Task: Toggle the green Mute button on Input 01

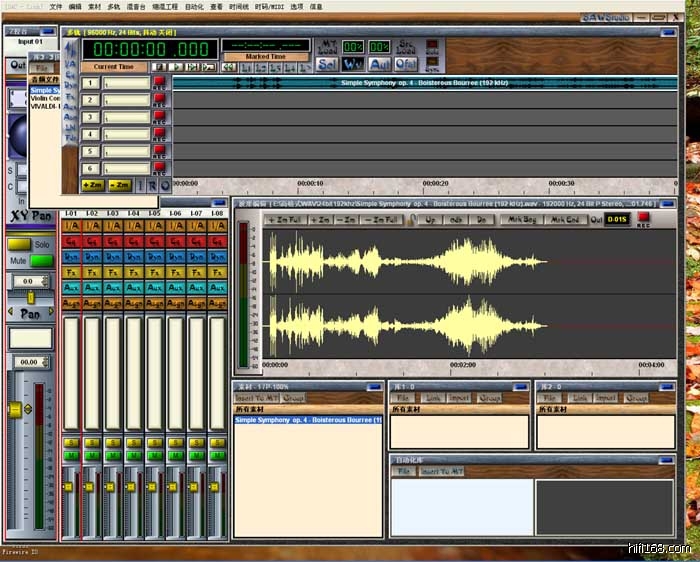Action: click(41, 260)
